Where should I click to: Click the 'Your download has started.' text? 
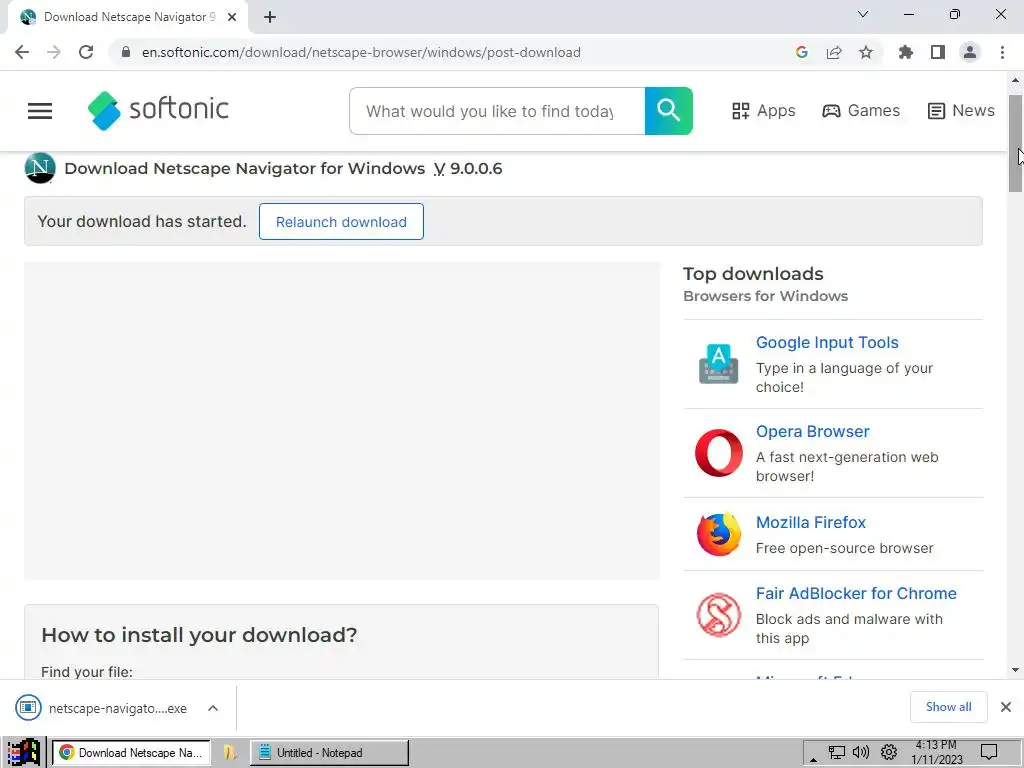(x=142, y=221)
